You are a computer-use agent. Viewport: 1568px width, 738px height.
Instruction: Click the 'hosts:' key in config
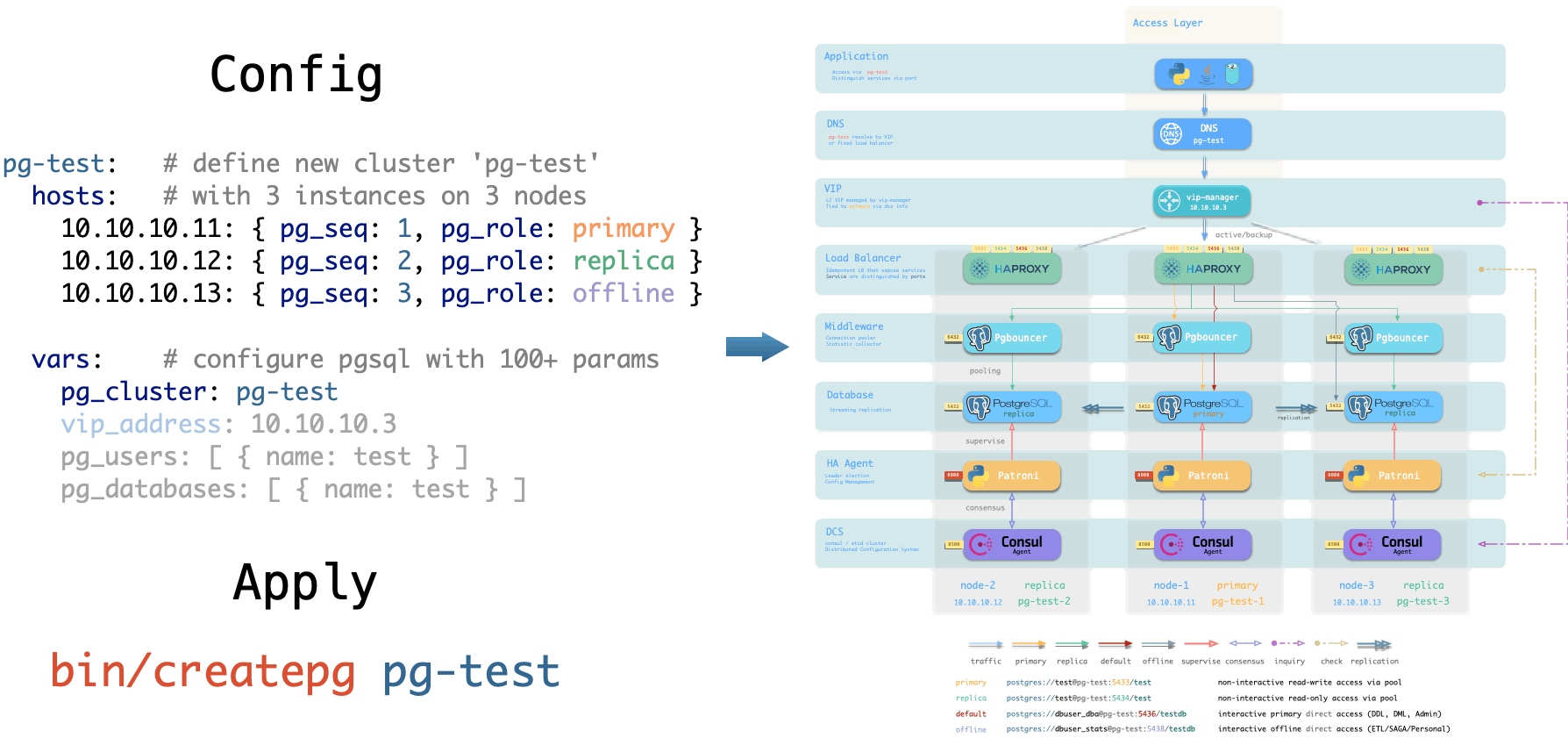click(75, 197)
